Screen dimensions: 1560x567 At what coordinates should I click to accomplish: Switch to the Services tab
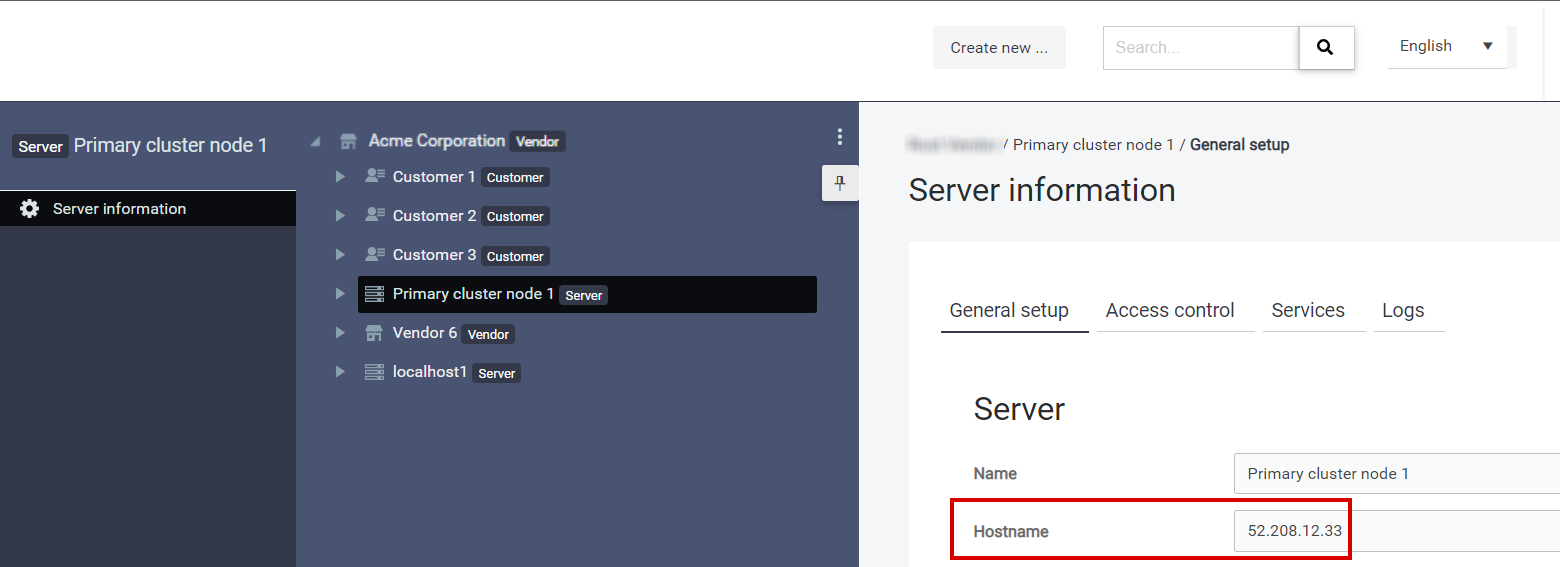pyautogui.click(x=1308, y=311)
